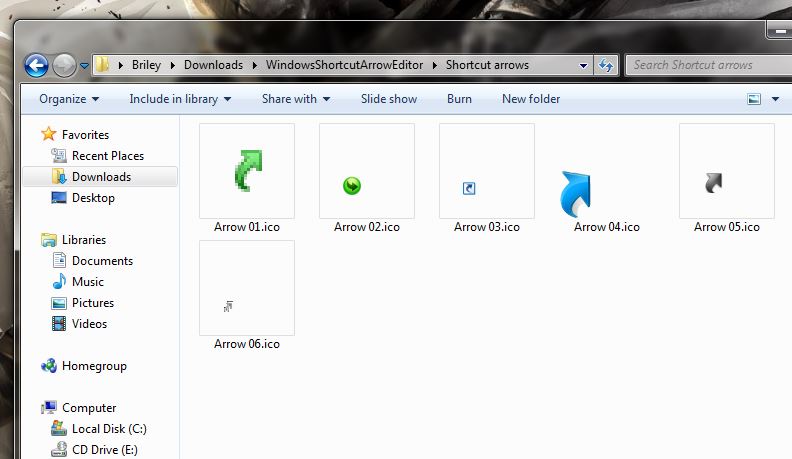
Task: Click the Desktop monitor icon in sidebar
Action: click(x=59, y=197)
